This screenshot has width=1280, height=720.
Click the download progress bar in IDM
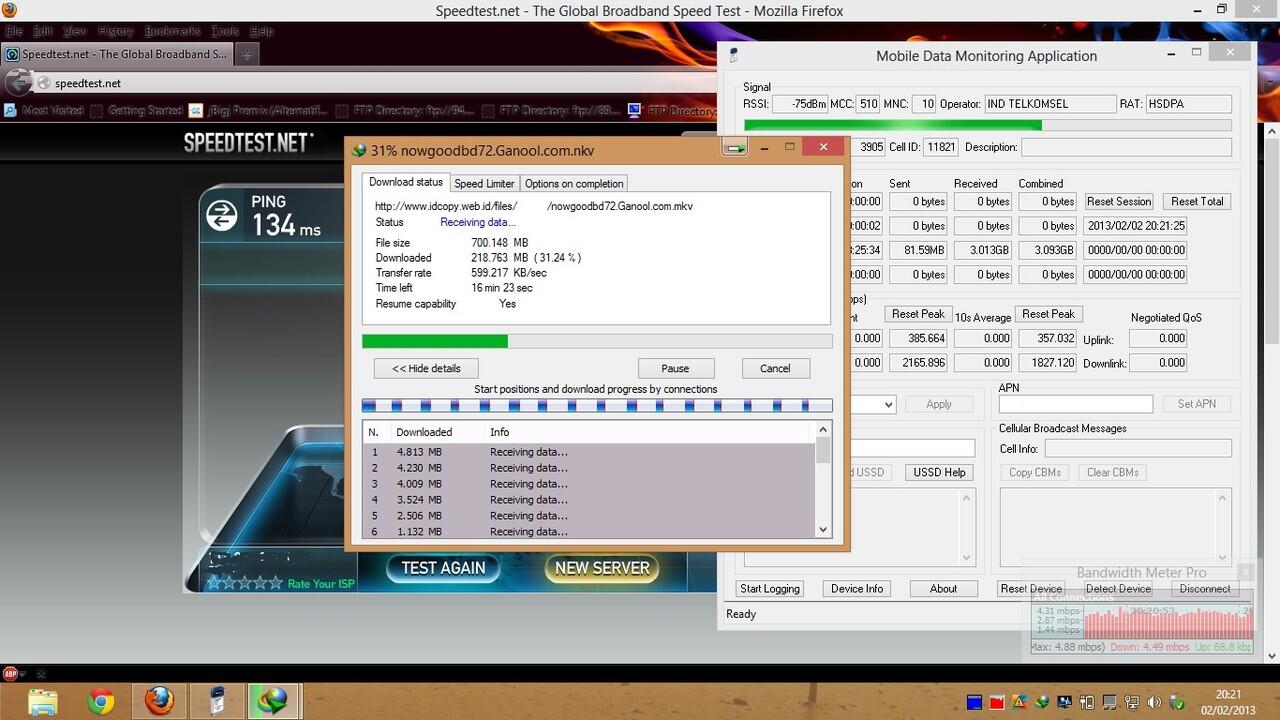(x=597, y=341)
